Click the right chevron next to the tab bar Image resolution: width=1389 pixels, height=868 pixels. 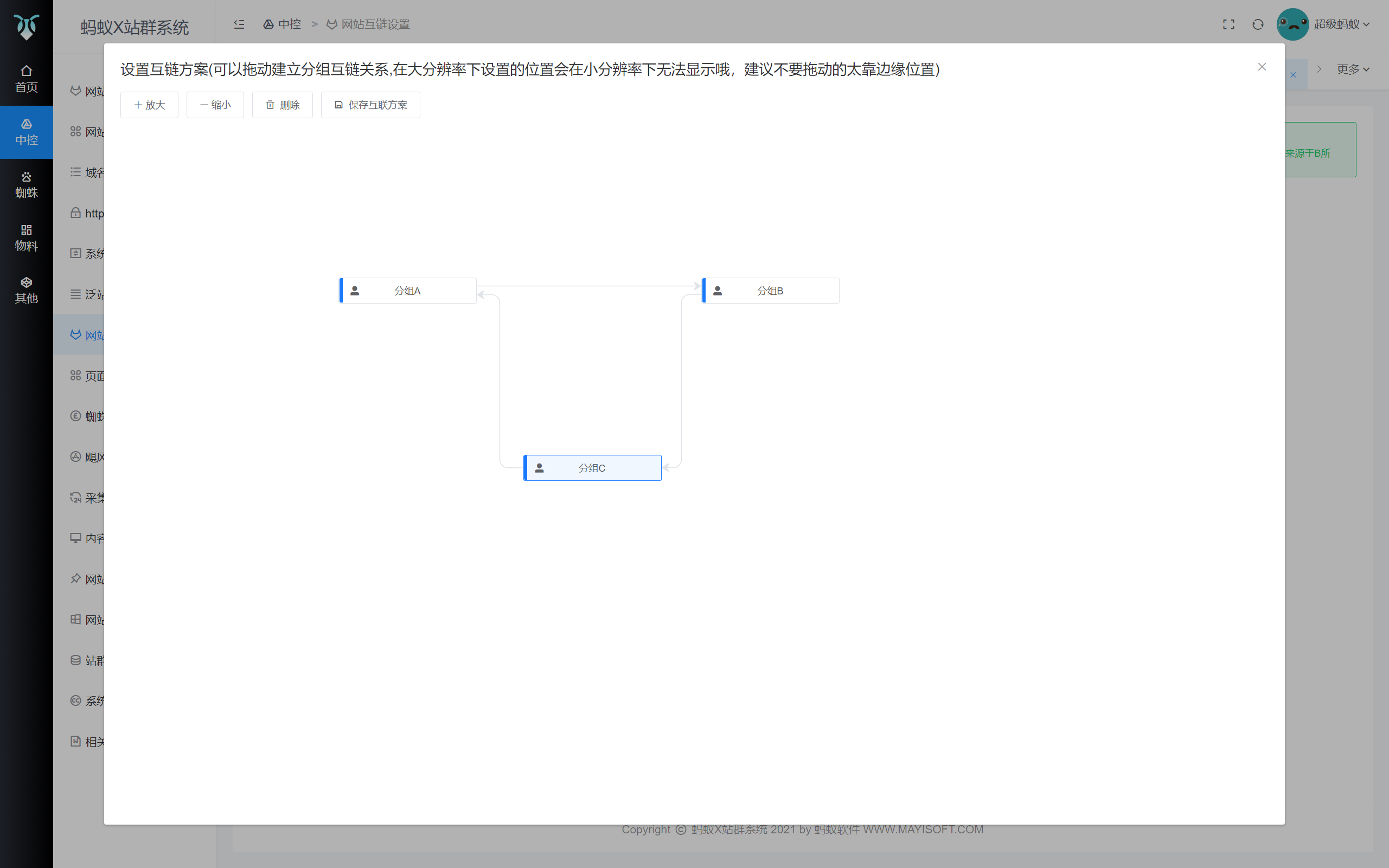(1319, 69)
